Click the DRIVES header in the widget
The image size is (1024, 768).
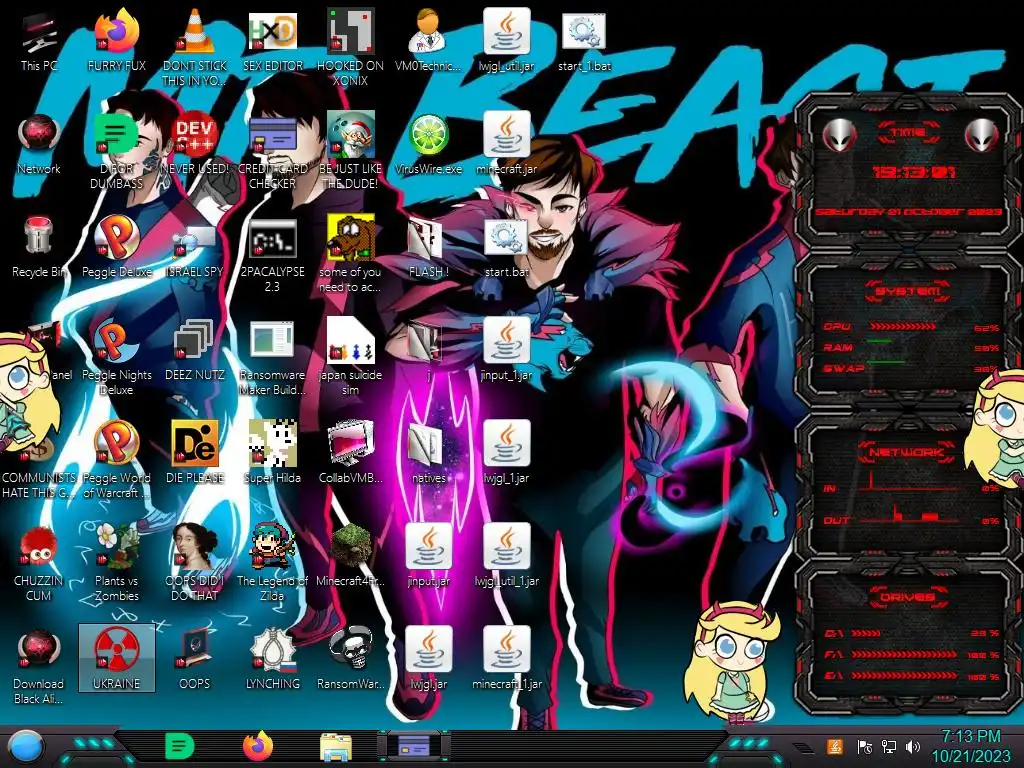point(906,597)
